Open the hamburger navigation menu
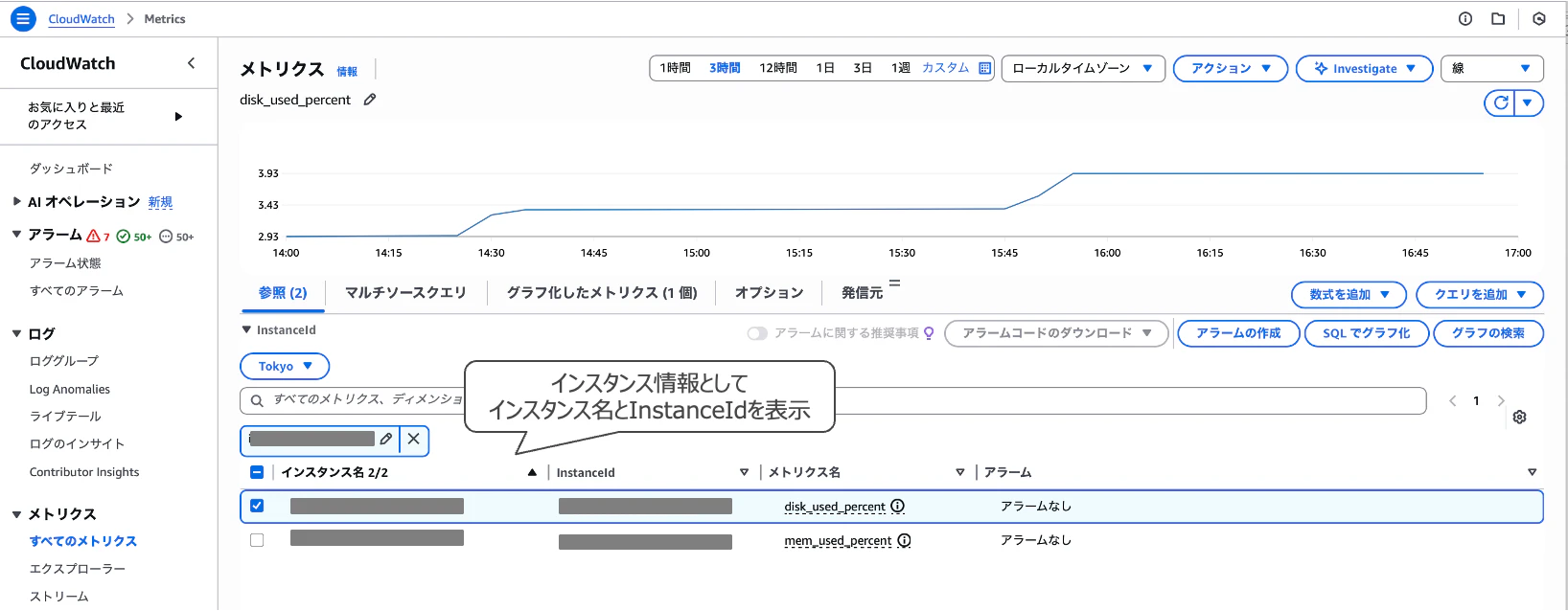The image size is (1568, 611). (23, 18)
